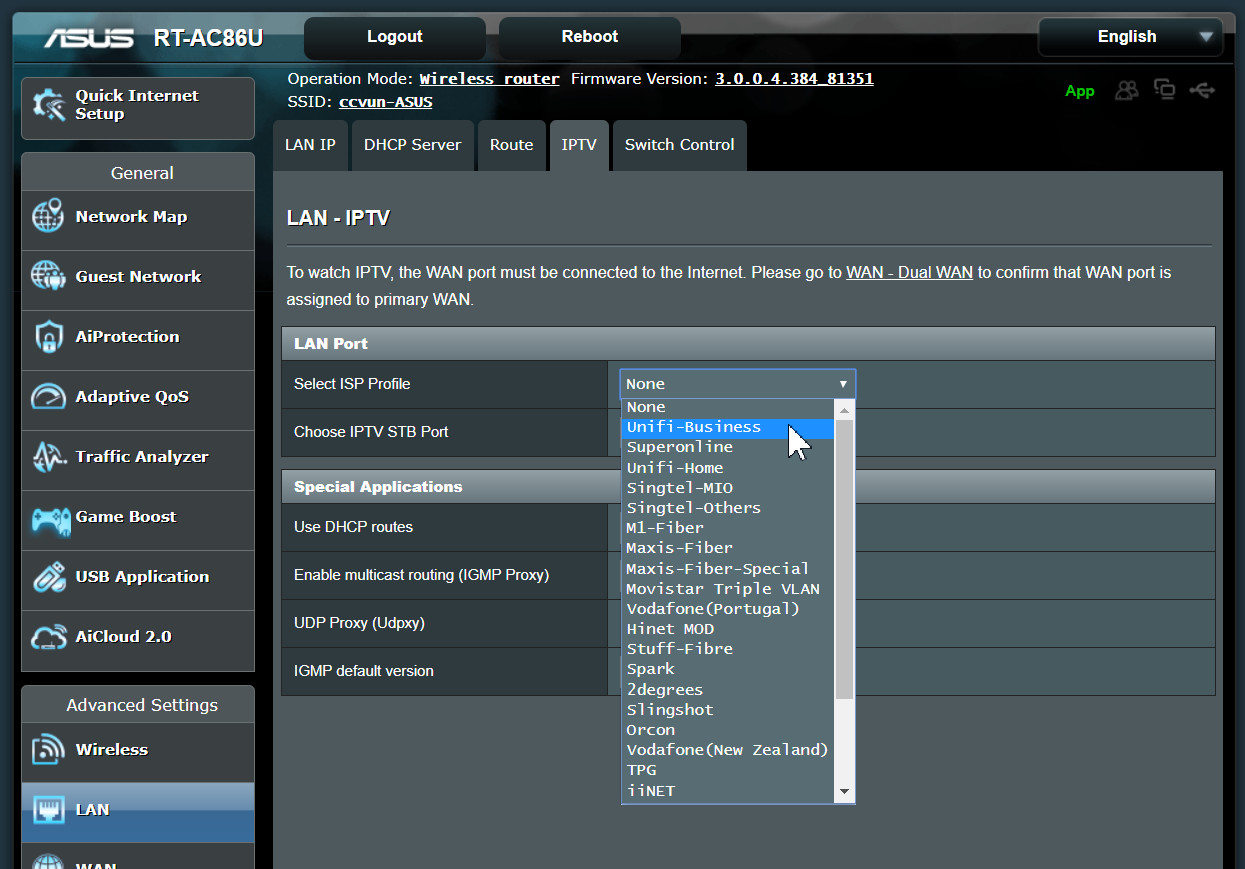Click the WAN globe icon in sidebar

click(x=48, y=861)
